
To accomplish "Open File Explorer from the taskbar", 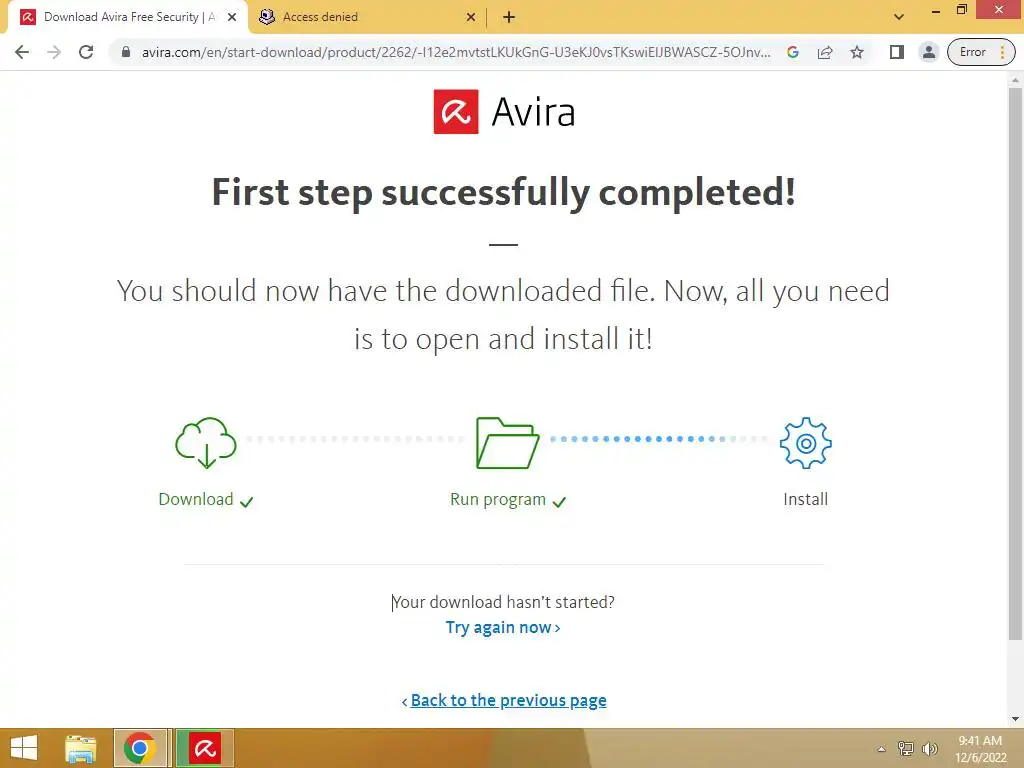I will 81,748.
